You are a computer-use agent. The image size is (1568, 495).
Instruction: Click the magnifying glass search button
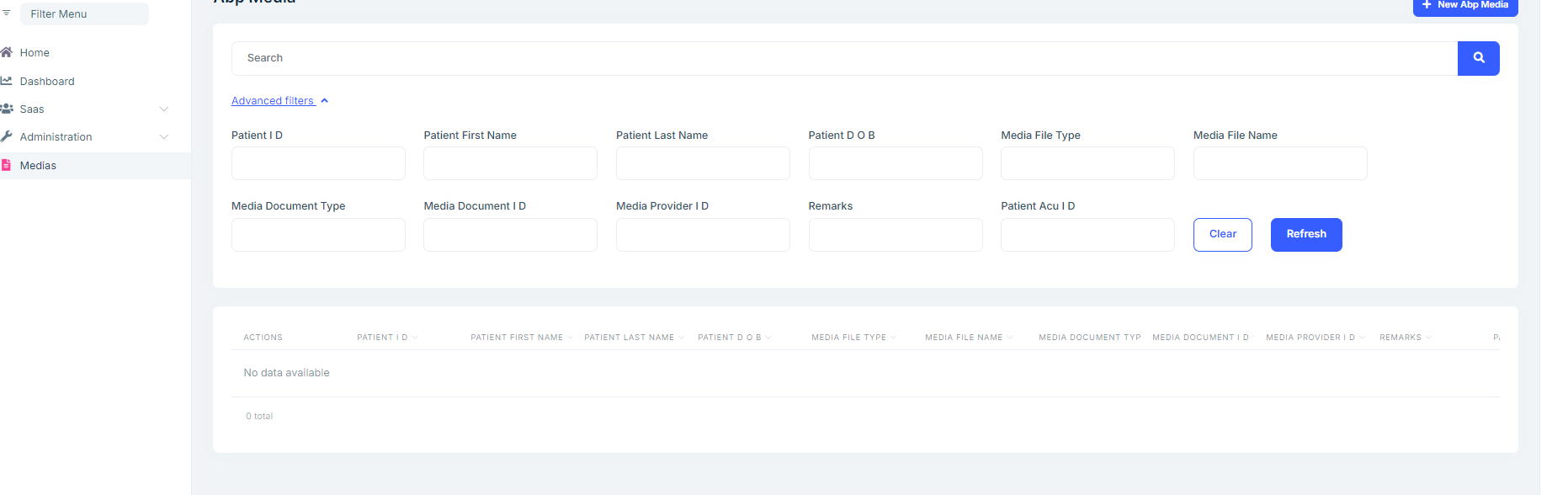[x=1478, y=58]
